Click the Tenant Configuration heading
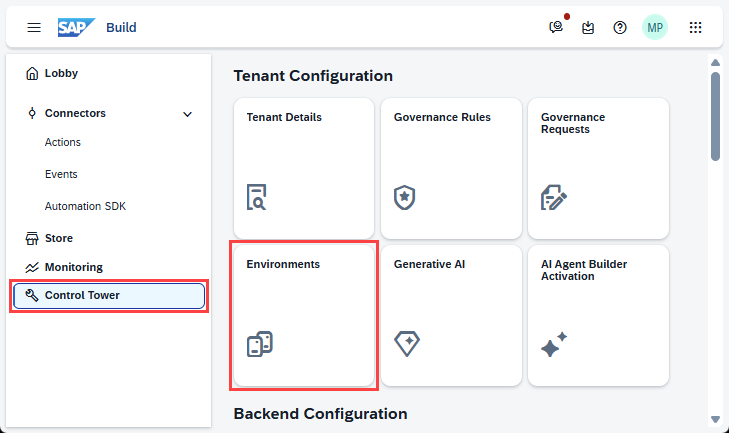Screen dimensions: 729x433 (313, 75)
